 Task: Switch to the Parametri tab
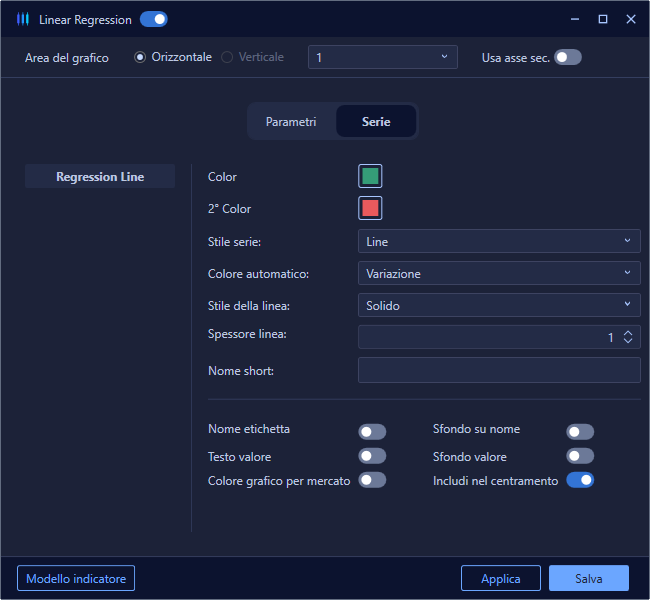click(291, 121)
